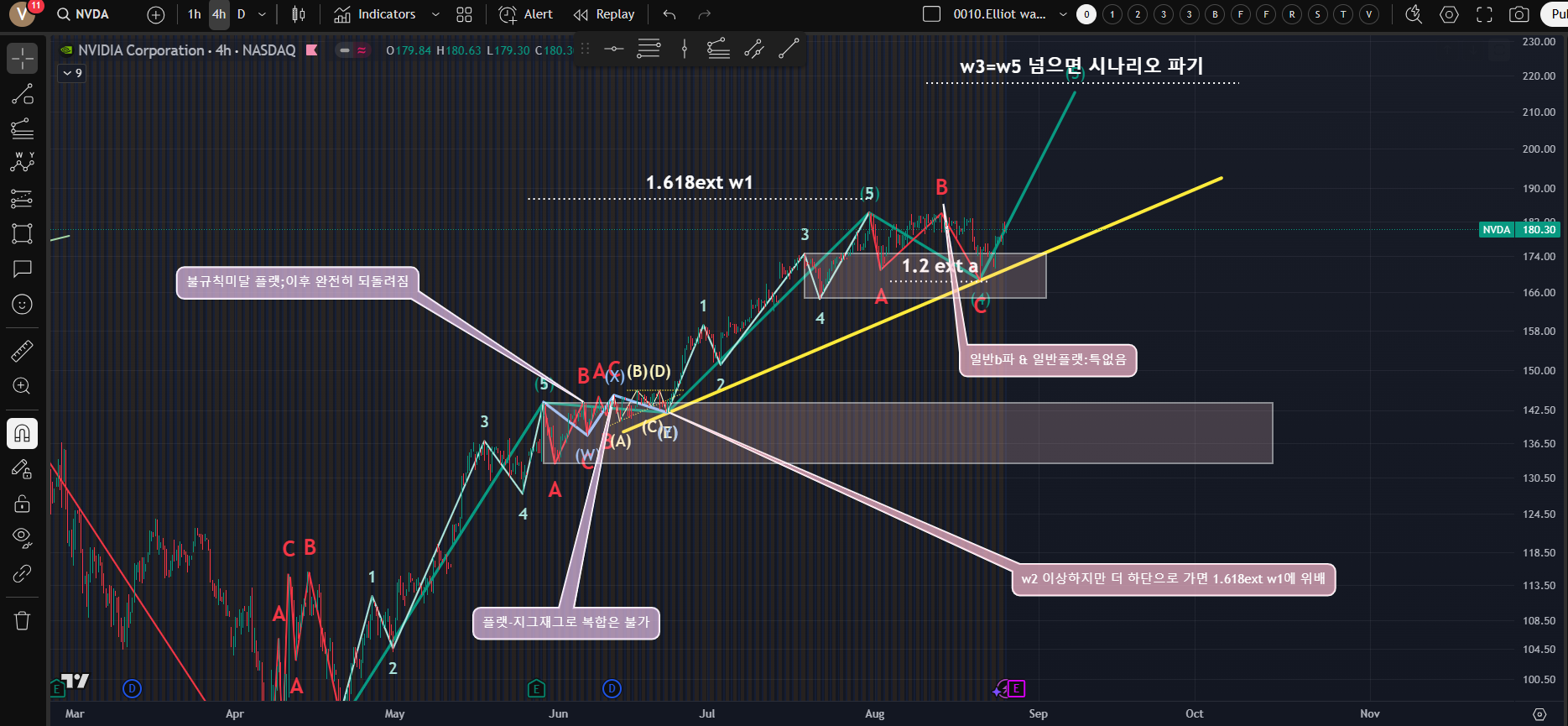Click the Alert button
1568x726 pixels.
pos(526,14)
